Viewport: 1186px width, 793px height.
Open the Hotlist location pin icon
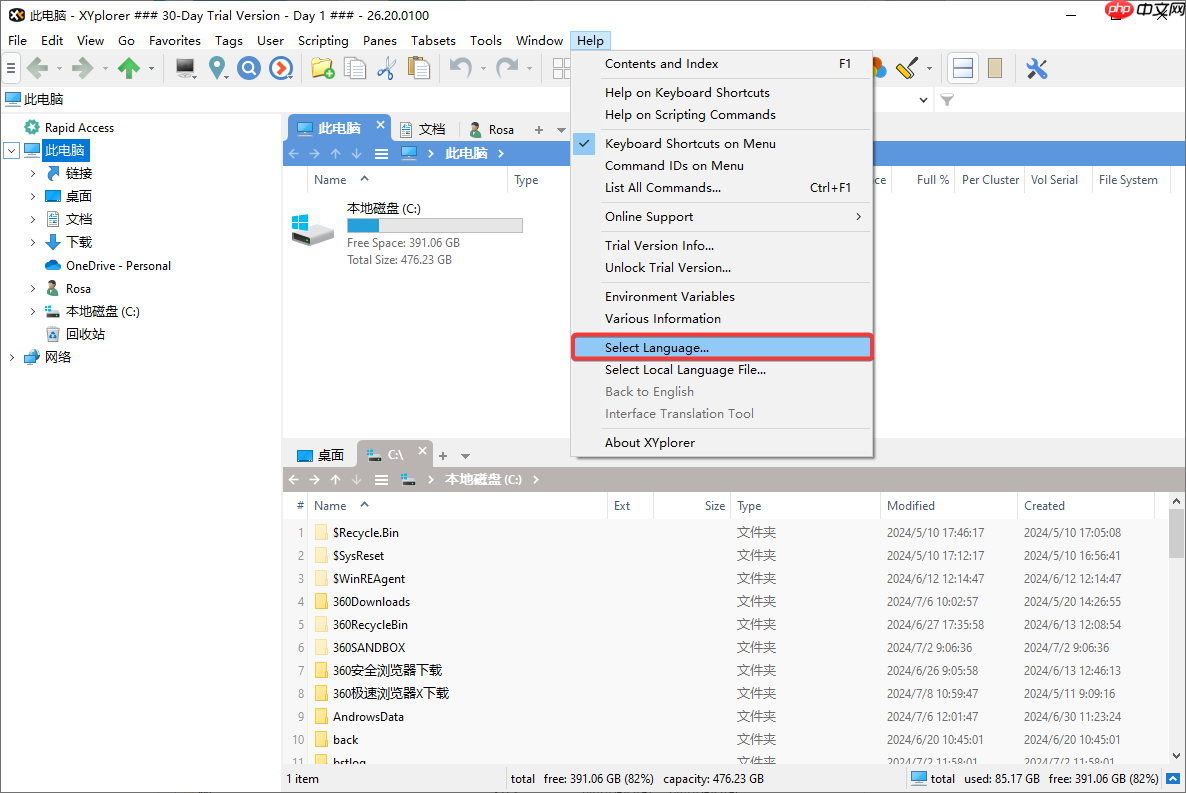pos(217,69)
